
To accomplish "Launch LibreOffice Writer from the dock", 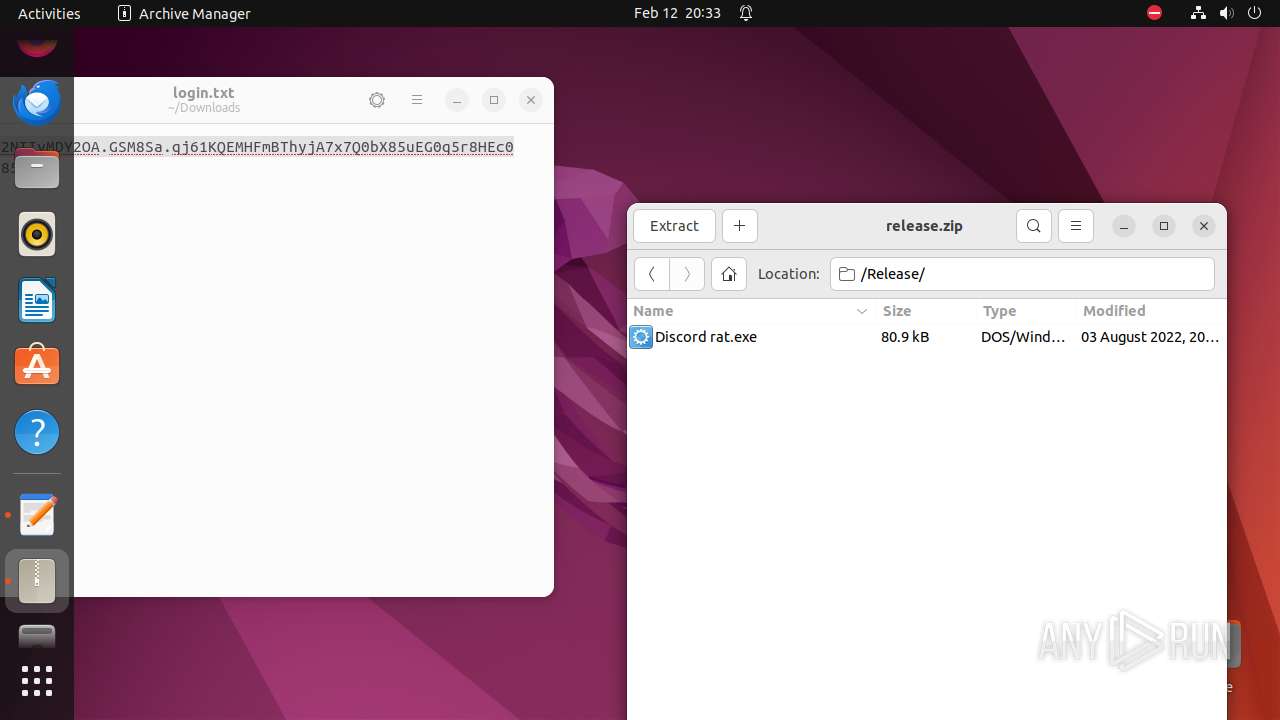I will (37, 300).
